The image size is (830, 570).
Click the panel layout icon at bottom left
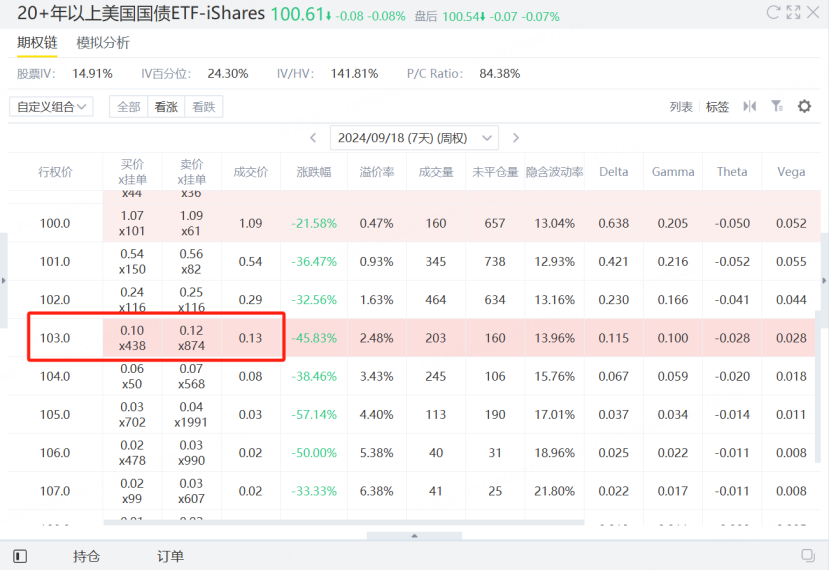tap(20, 556)
